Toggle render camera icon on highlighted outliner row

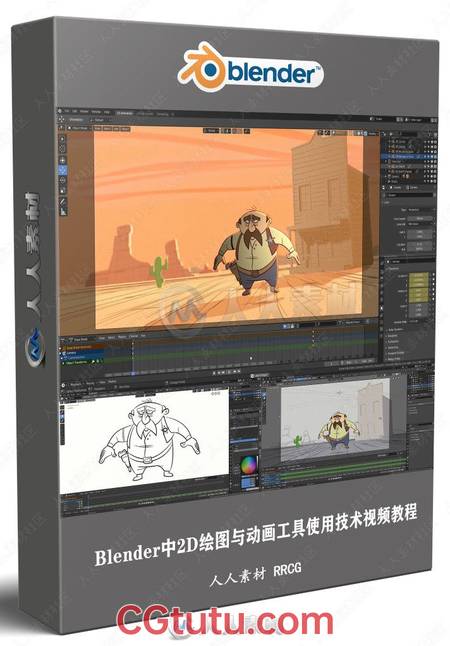click(x=434, y=157)
